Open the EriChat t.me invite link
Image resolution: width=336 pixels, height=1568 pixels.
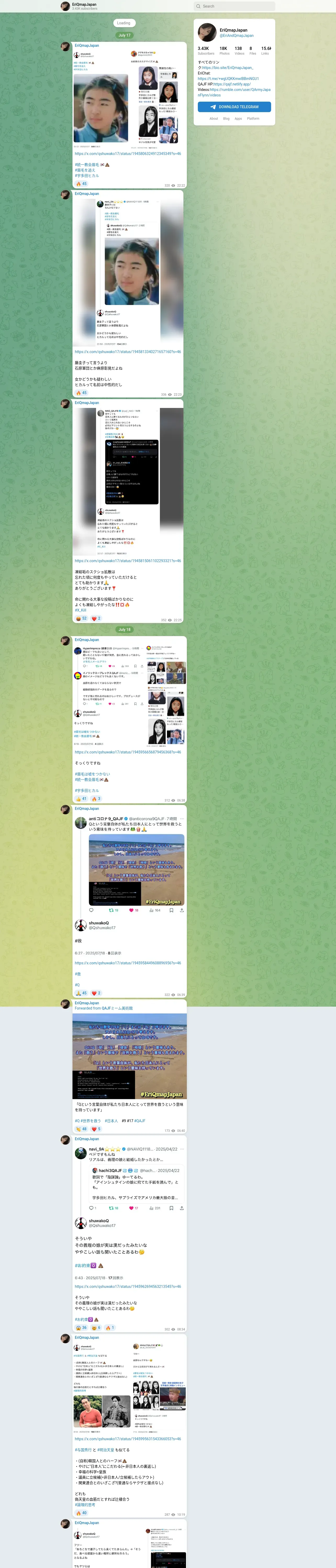(x=228, y=78)
